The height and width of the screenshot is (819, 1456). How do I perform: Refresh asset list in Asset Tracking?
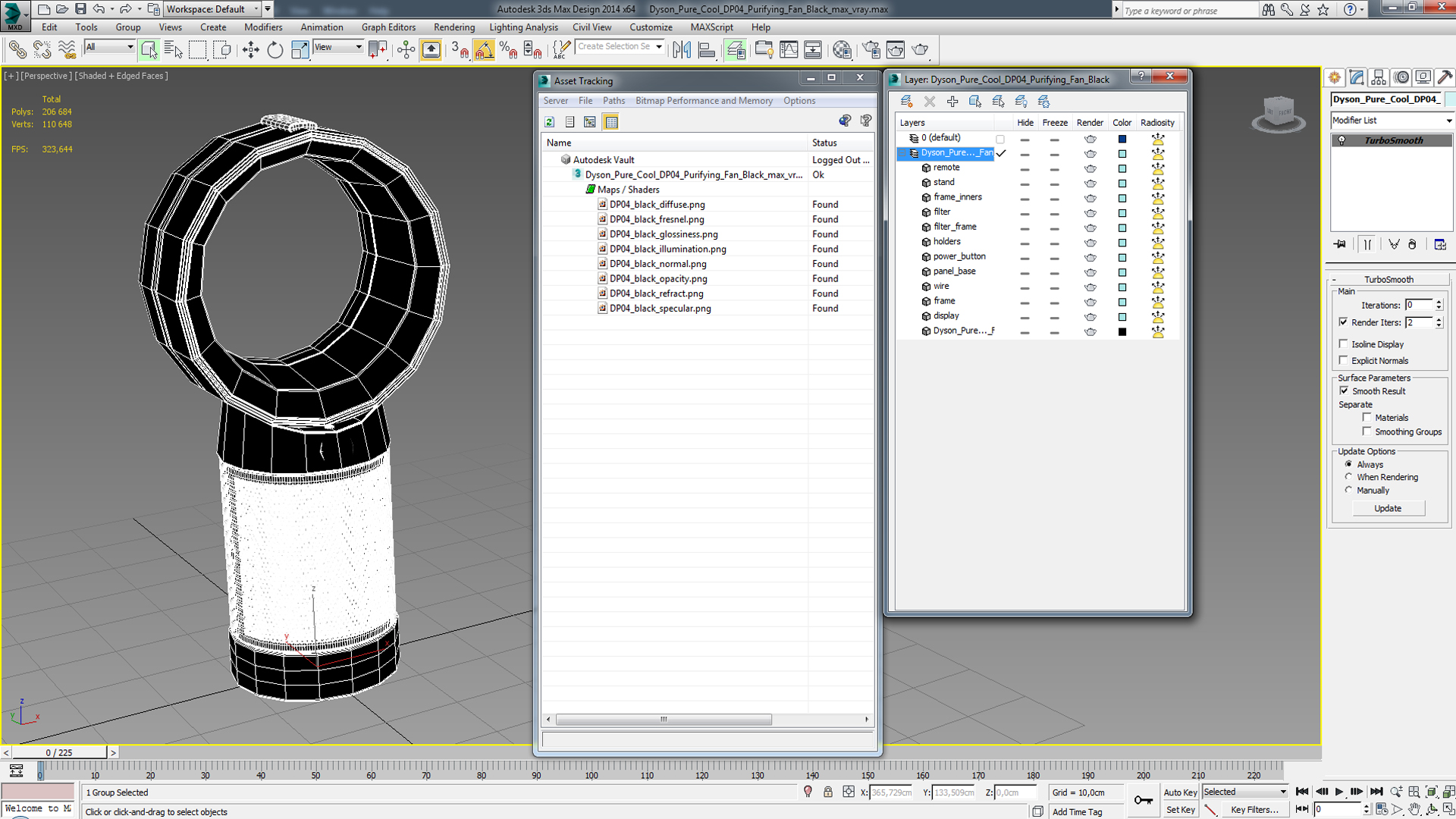(x=550, y=122)
